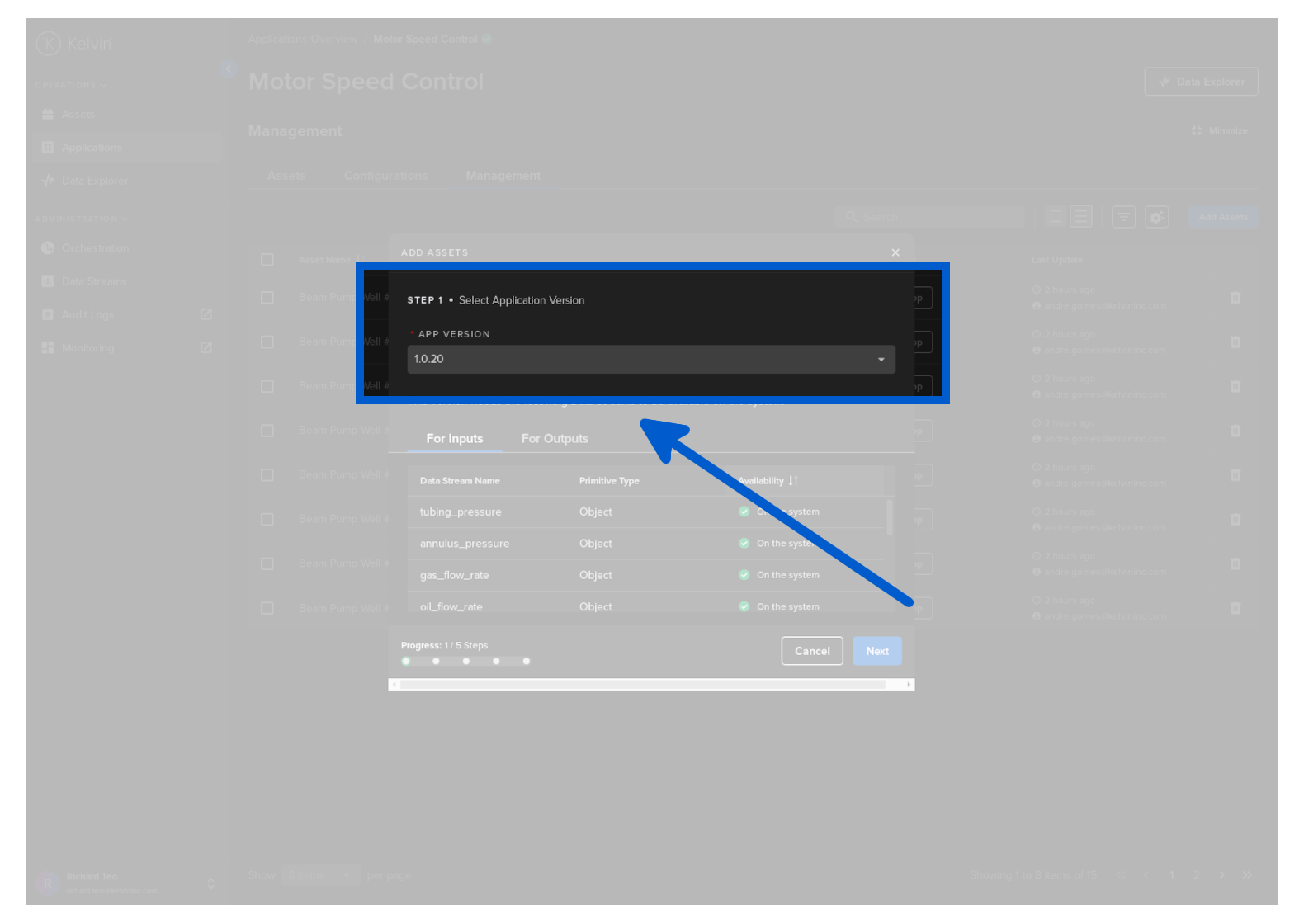This screenshot has height=924, width=1304.
Task: Click the table settings gear icon
Action: [1157, 217]
